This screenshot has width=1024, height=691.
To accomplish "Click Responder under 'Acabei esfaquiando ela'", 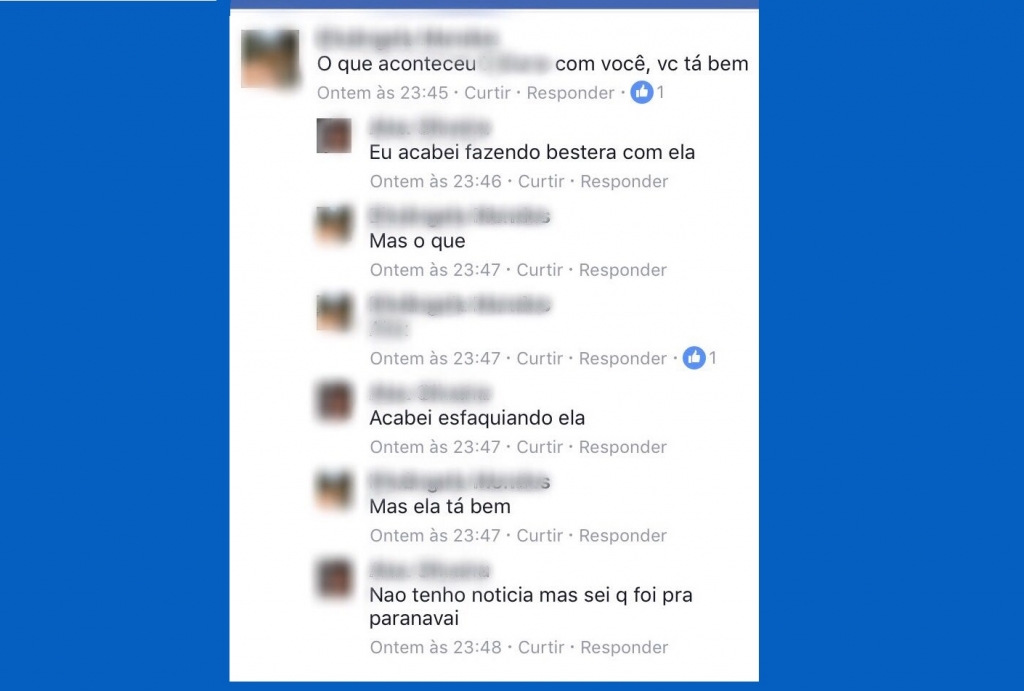I will coord(622,447).
